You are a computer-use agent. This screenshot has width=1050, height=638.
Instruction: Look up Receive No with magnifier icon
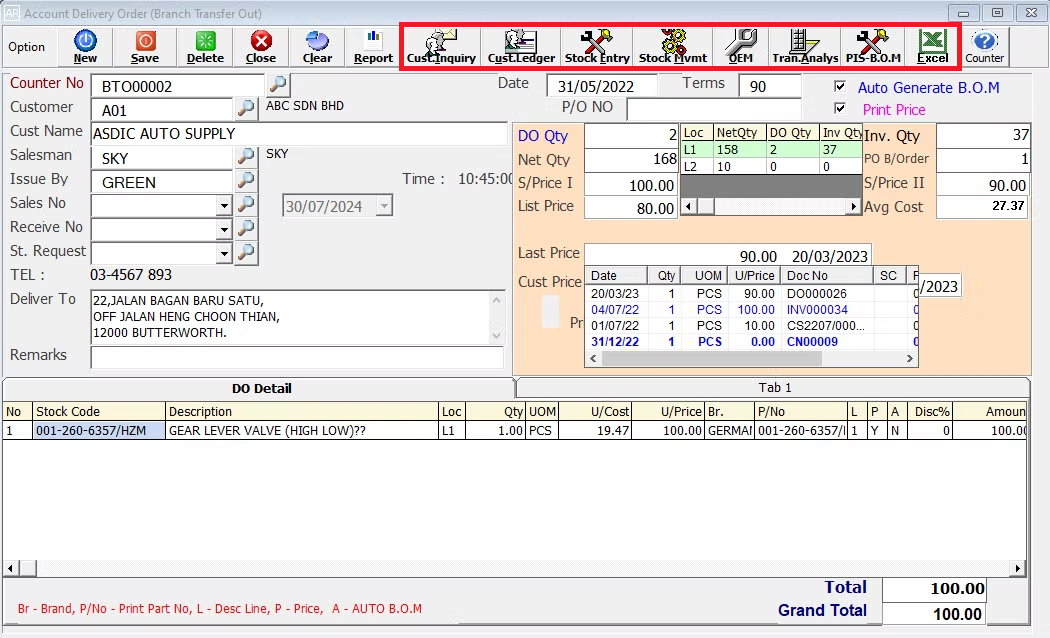(x=246, y=228)
